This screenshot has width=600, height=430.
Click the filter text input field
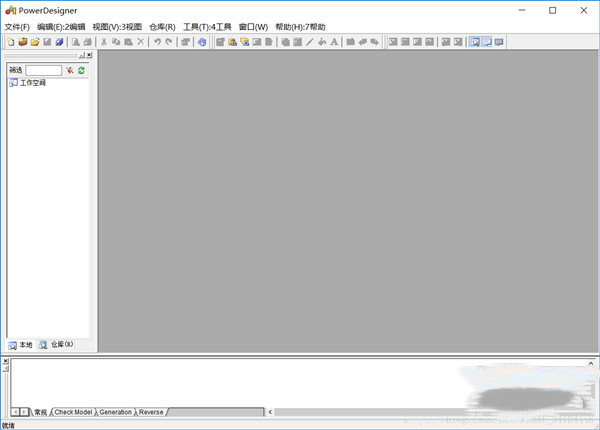(44, 70)
